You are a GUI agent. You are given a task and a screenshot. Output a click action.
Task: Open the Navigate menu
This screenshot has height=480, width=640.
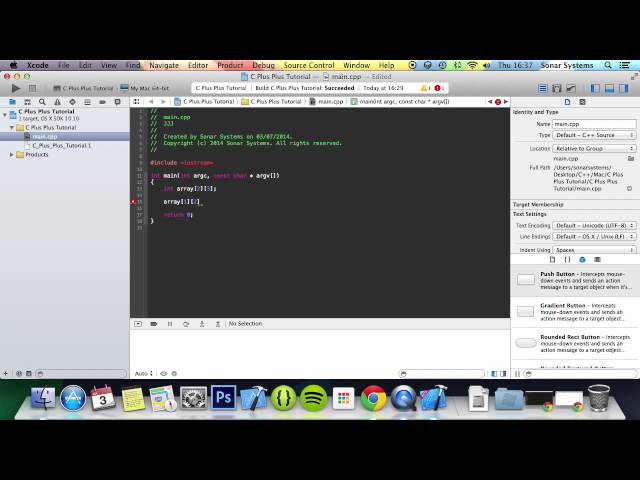click(x=164, y=65)
